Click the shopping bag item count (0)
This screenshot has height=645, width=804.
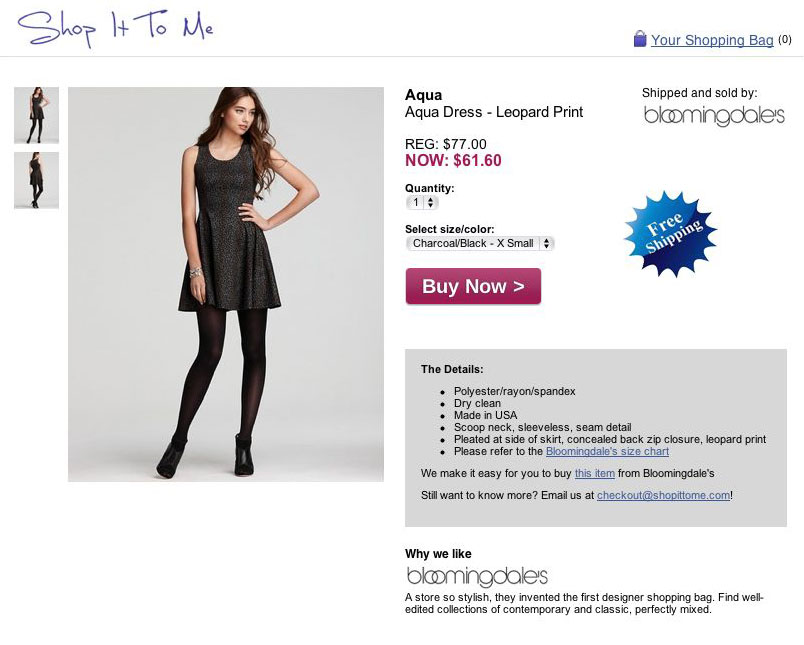coord(785,40)
